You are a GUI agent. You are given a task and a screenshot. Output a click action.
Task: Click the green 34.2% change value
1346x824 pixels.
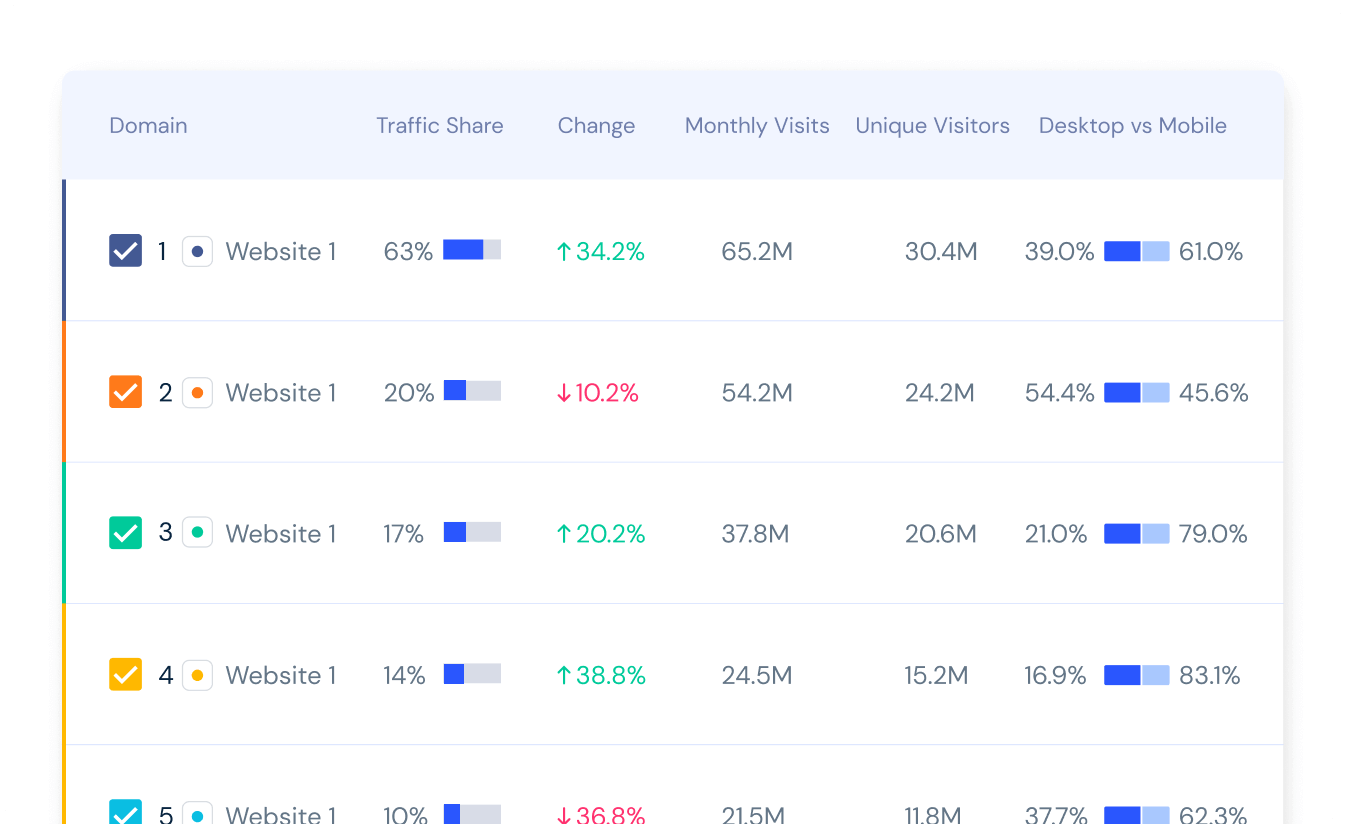600,252
